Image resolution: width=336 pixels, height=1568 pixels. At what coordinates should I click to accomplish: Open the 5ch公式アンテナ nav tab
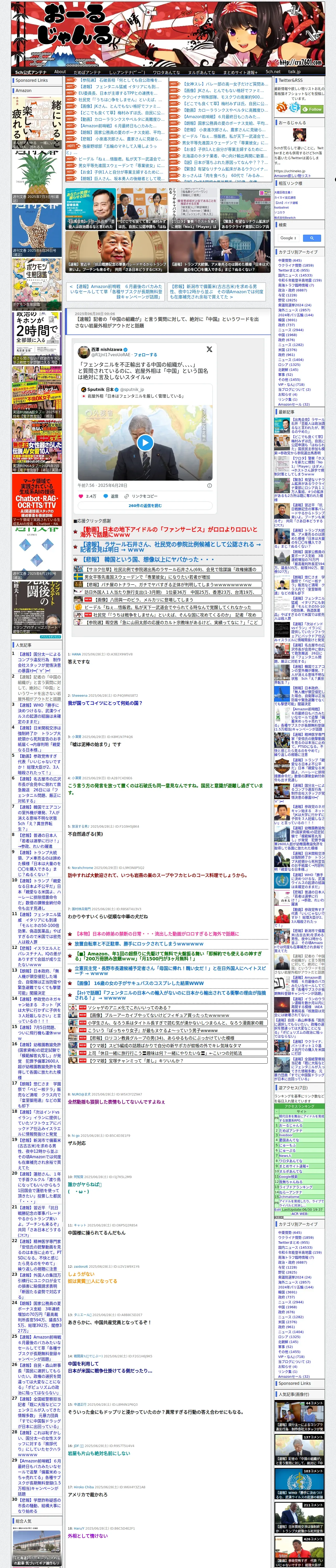point(31,72)
